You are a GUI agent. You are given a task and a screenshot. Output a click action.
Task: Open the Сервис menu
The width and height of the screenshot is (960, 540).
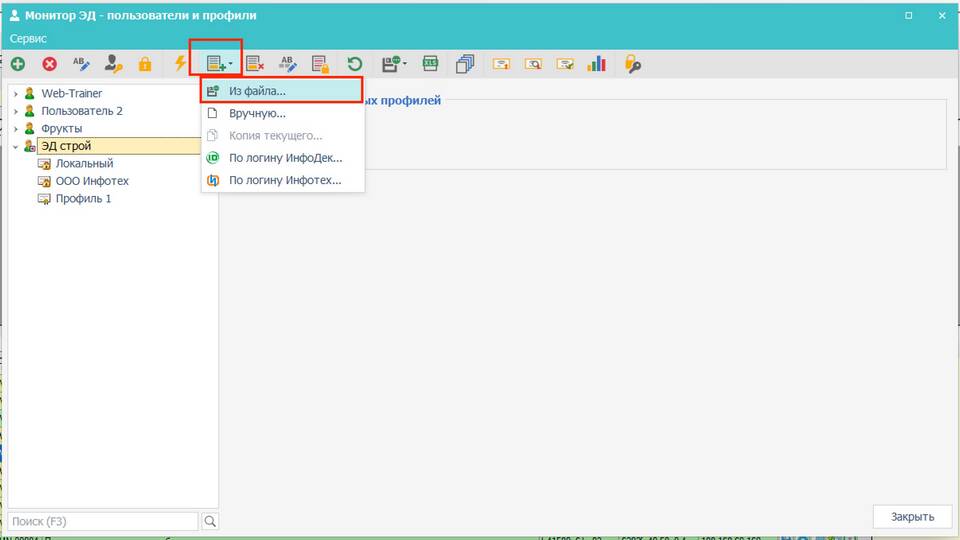(x=29, y=38)
